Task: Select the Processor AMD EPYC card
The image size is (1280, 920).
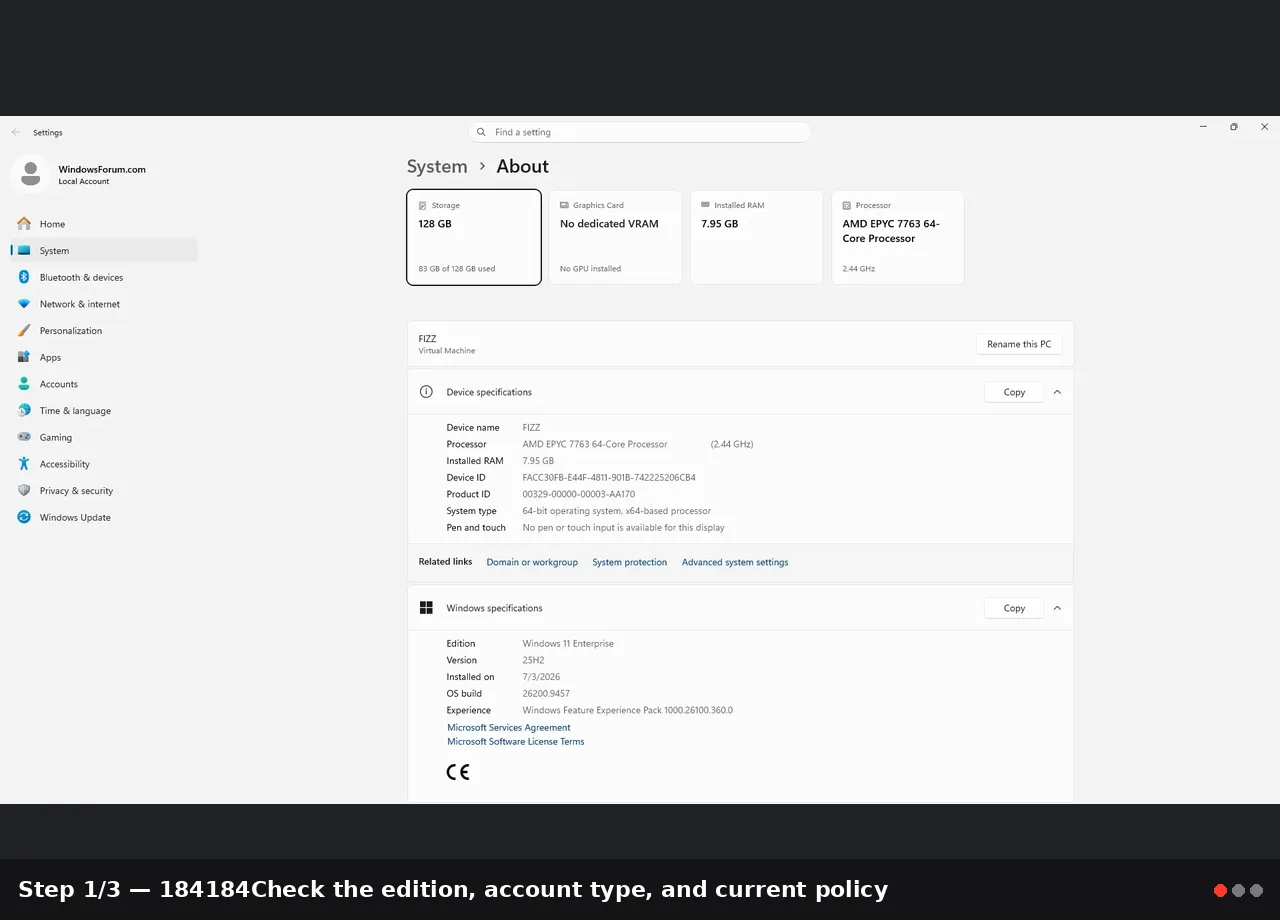Action: 898,237
